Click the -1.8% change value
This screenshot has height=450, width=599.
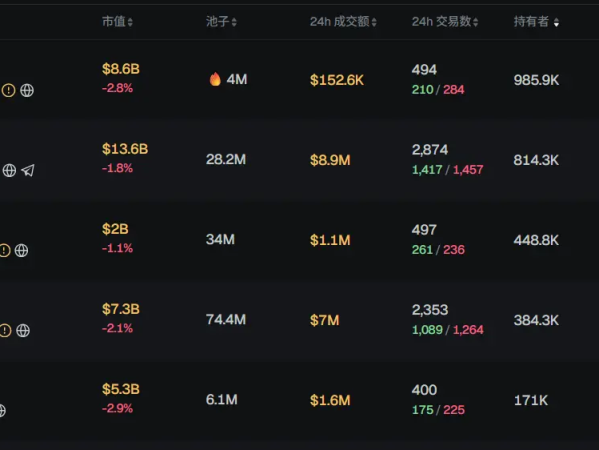click(117, 168)
